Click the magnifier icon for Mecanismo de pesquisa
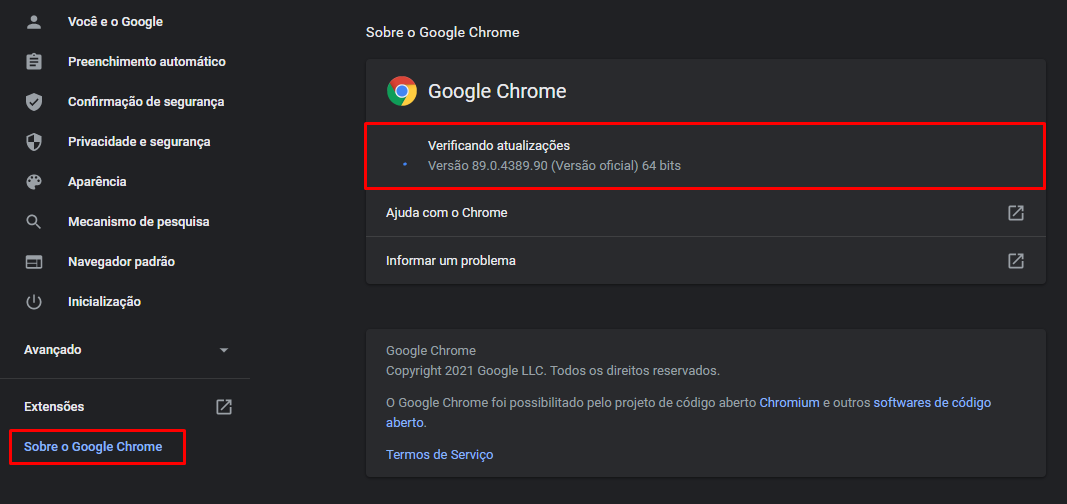1067x504 pixels. (x=34, y=222)
